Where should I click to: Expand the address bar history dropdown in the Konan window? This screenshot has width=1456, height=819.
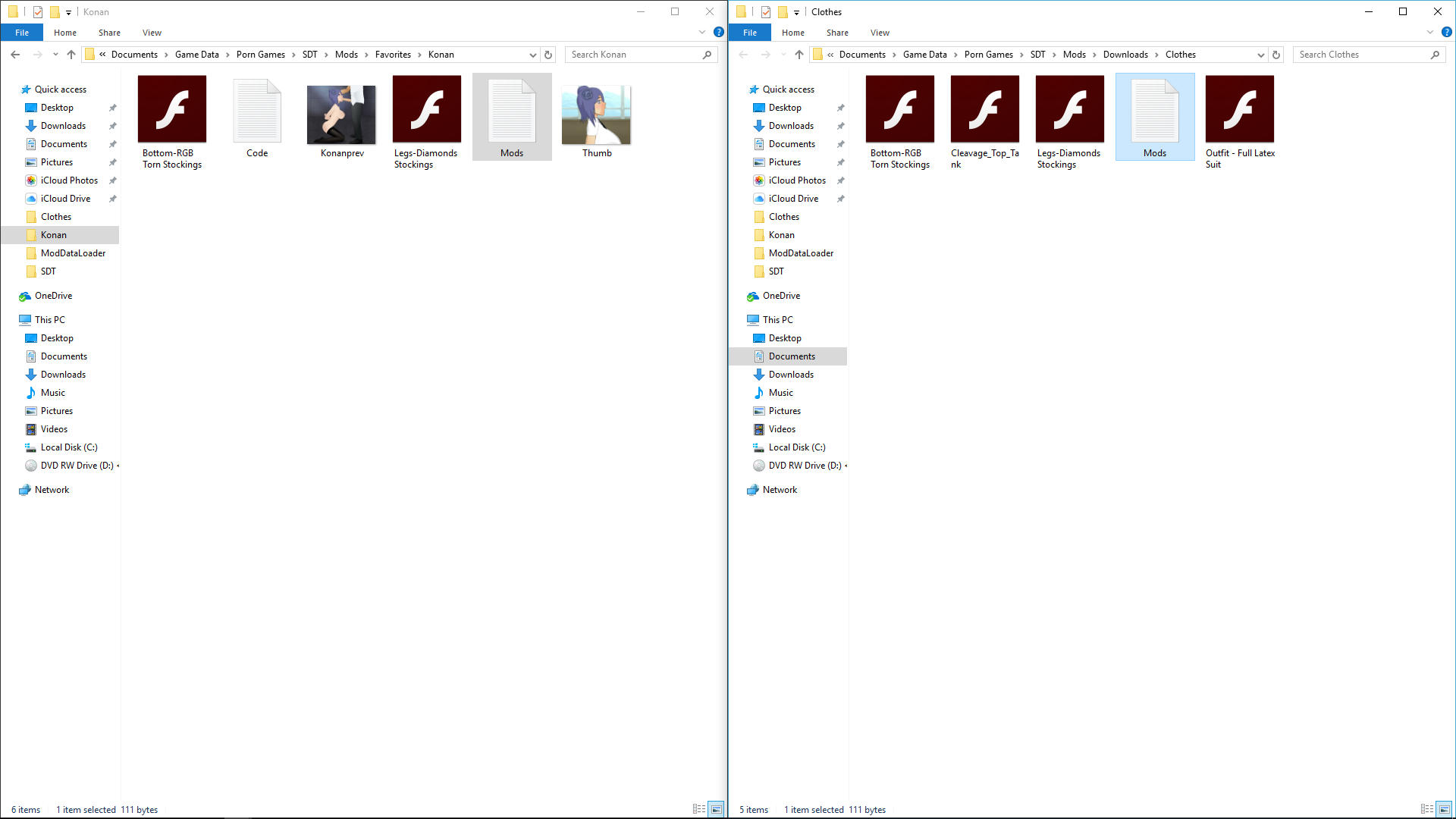[532, 55]
